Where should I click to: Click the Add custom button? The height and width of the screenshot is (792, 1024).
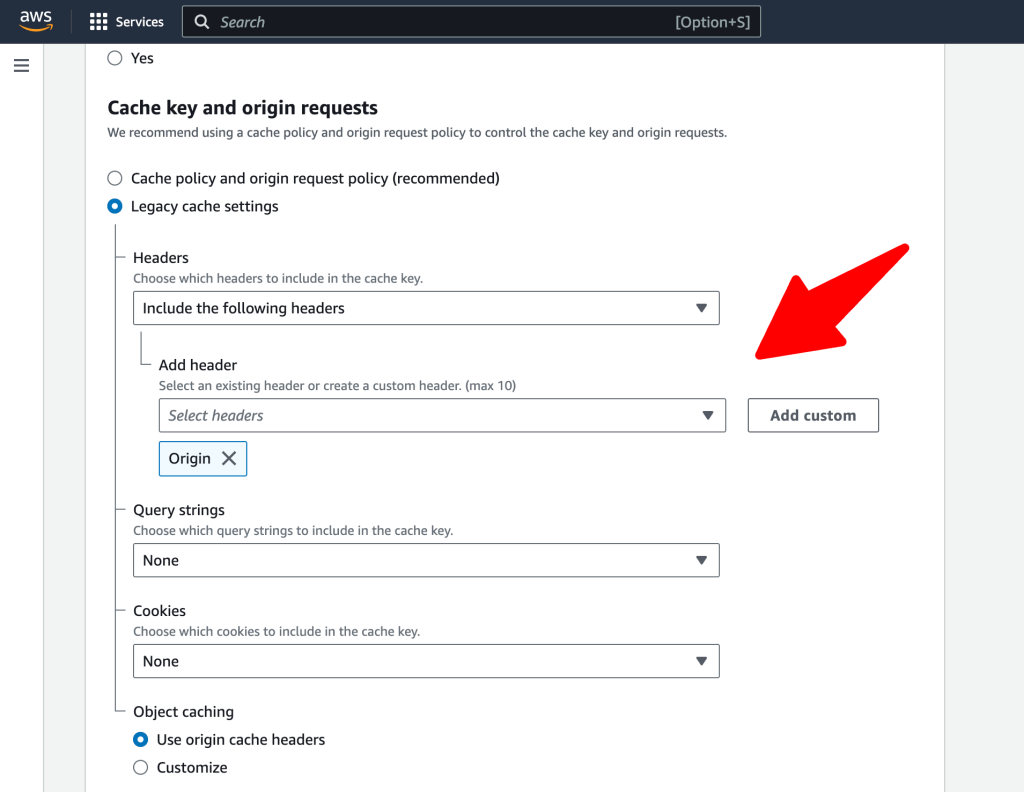point(813,415)
